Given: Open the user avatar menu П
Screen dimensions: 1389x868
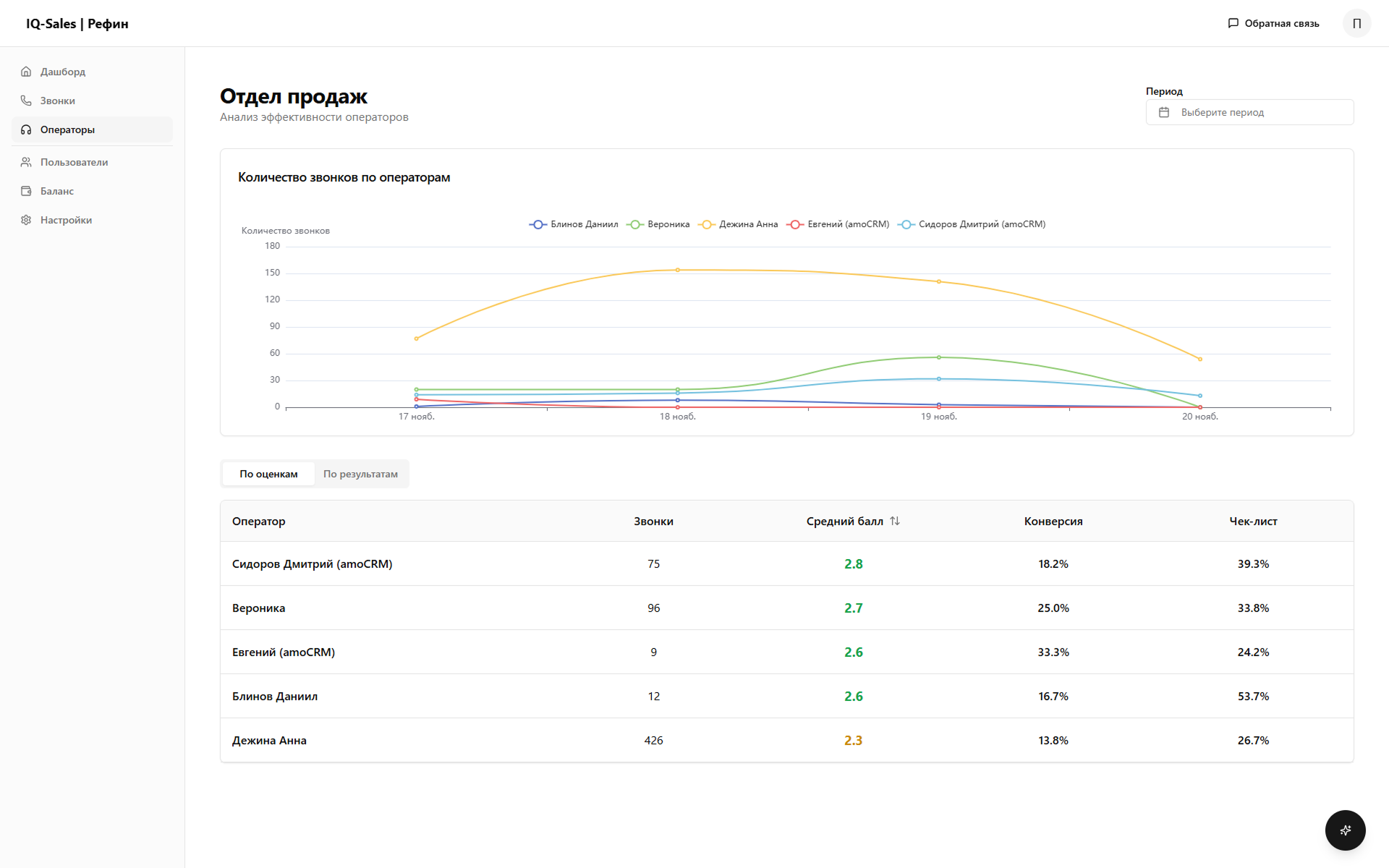Looking at the screenshot, I should click(x=1356, y=23).
